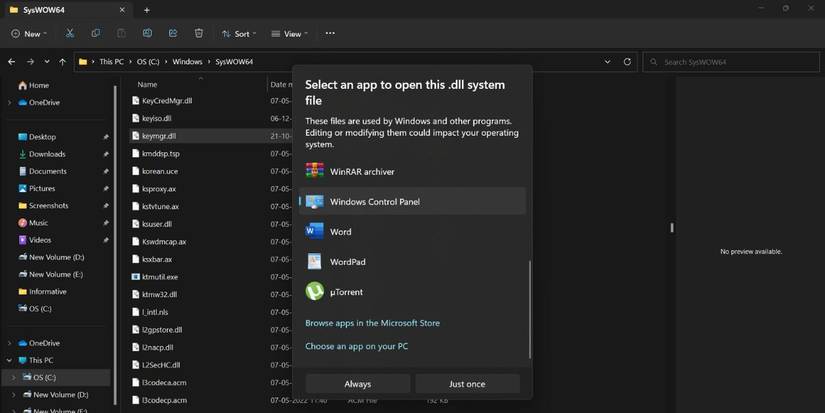This screenshot has width=825, height=413.
Task: Open the View dropdown menu
Action: 291,33
